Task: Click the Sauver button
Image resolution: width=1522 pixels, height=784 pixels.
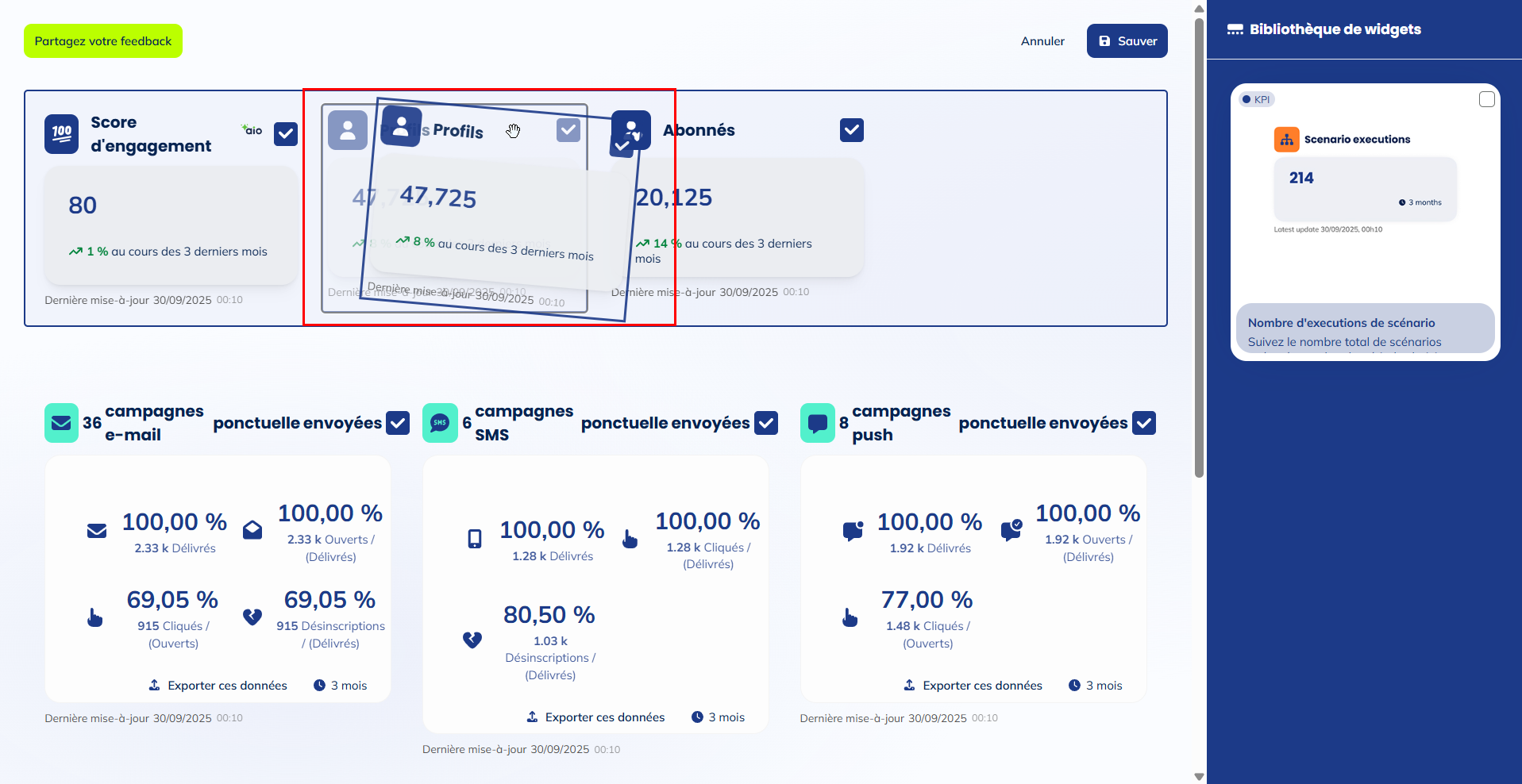Action: coord(1127,40)
